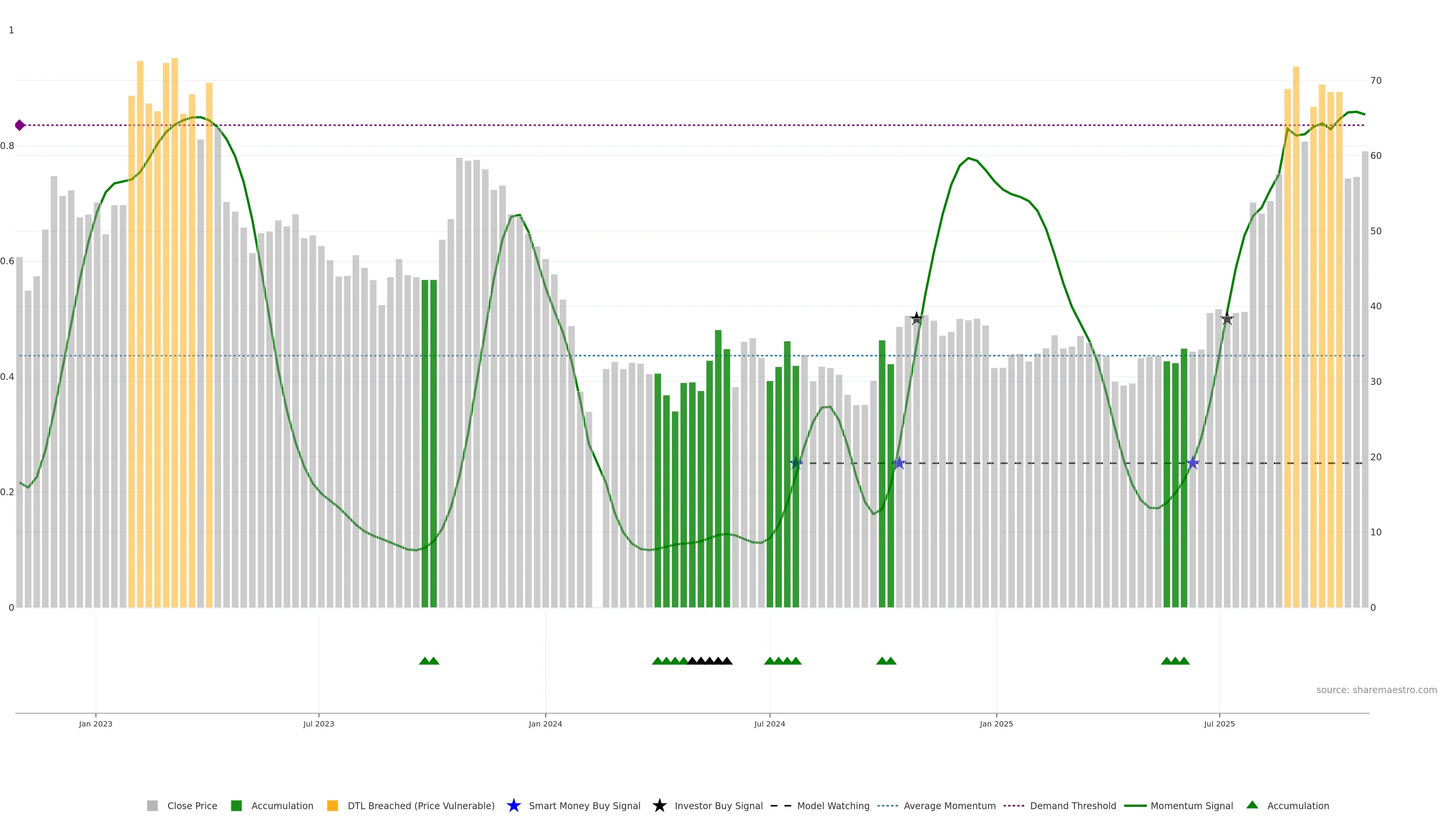The width and height of the screenshot is (1456, 819).
Task: Open the source: sharemaestro.com link text
Action: 1376,690
